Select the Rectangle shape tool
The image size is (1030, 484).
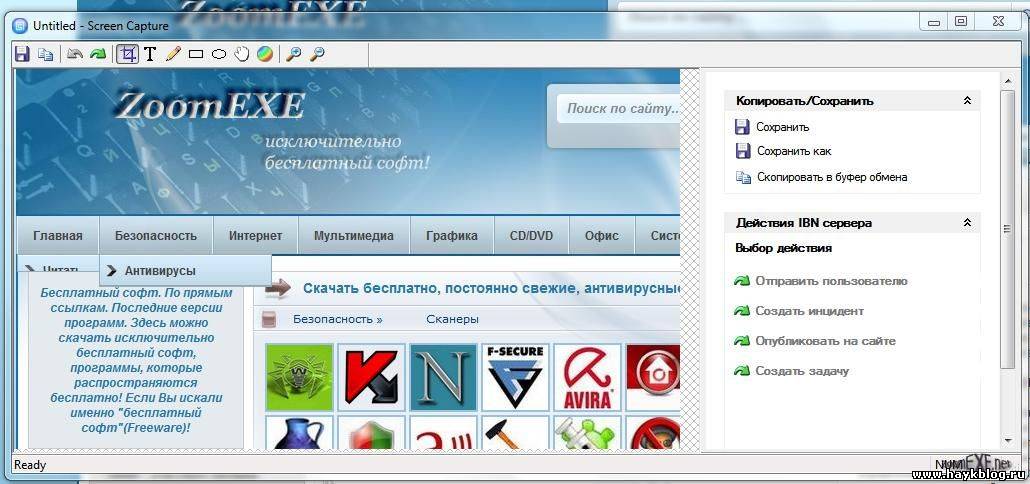[x=196, y=55]
